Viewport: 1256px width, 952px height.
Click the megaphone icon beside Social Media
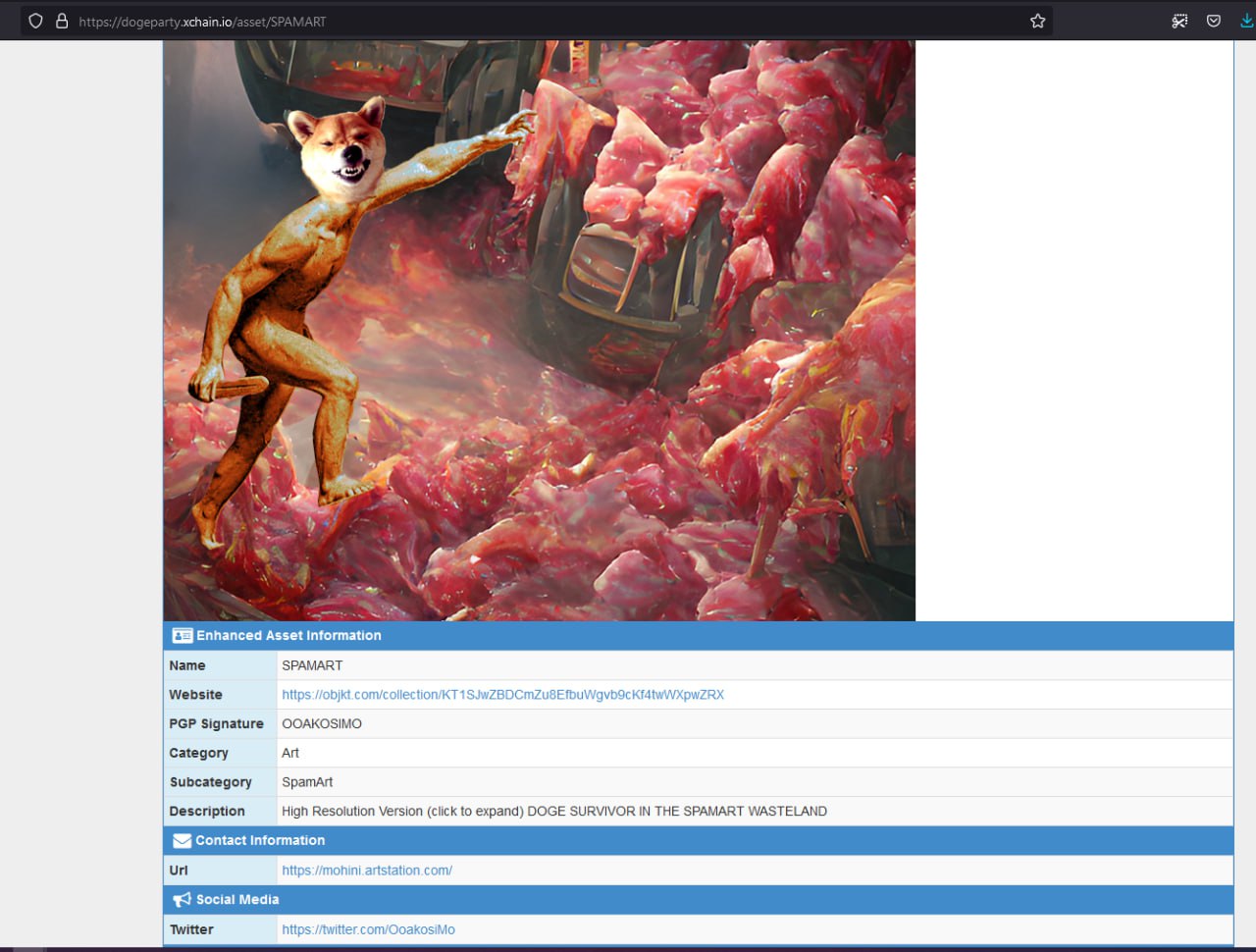coord(182,899)
